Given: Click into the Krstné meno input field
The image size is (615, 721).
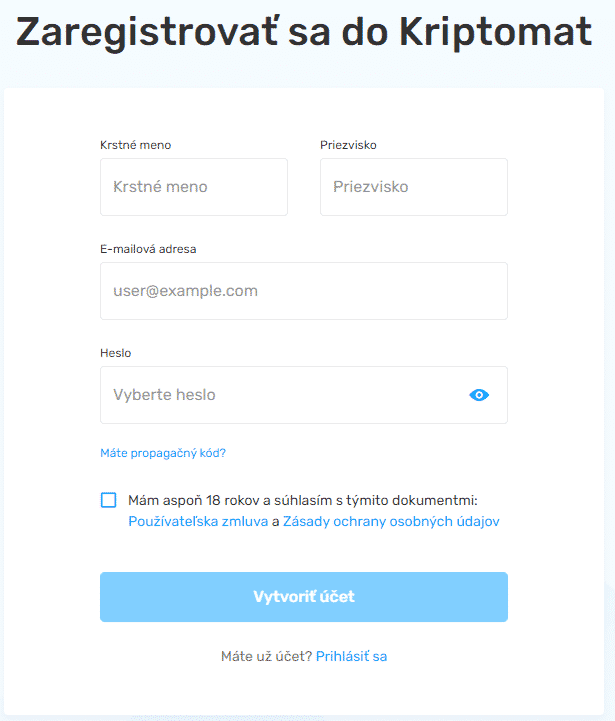Looking at the screenshot, I should (x=193, y=187).
